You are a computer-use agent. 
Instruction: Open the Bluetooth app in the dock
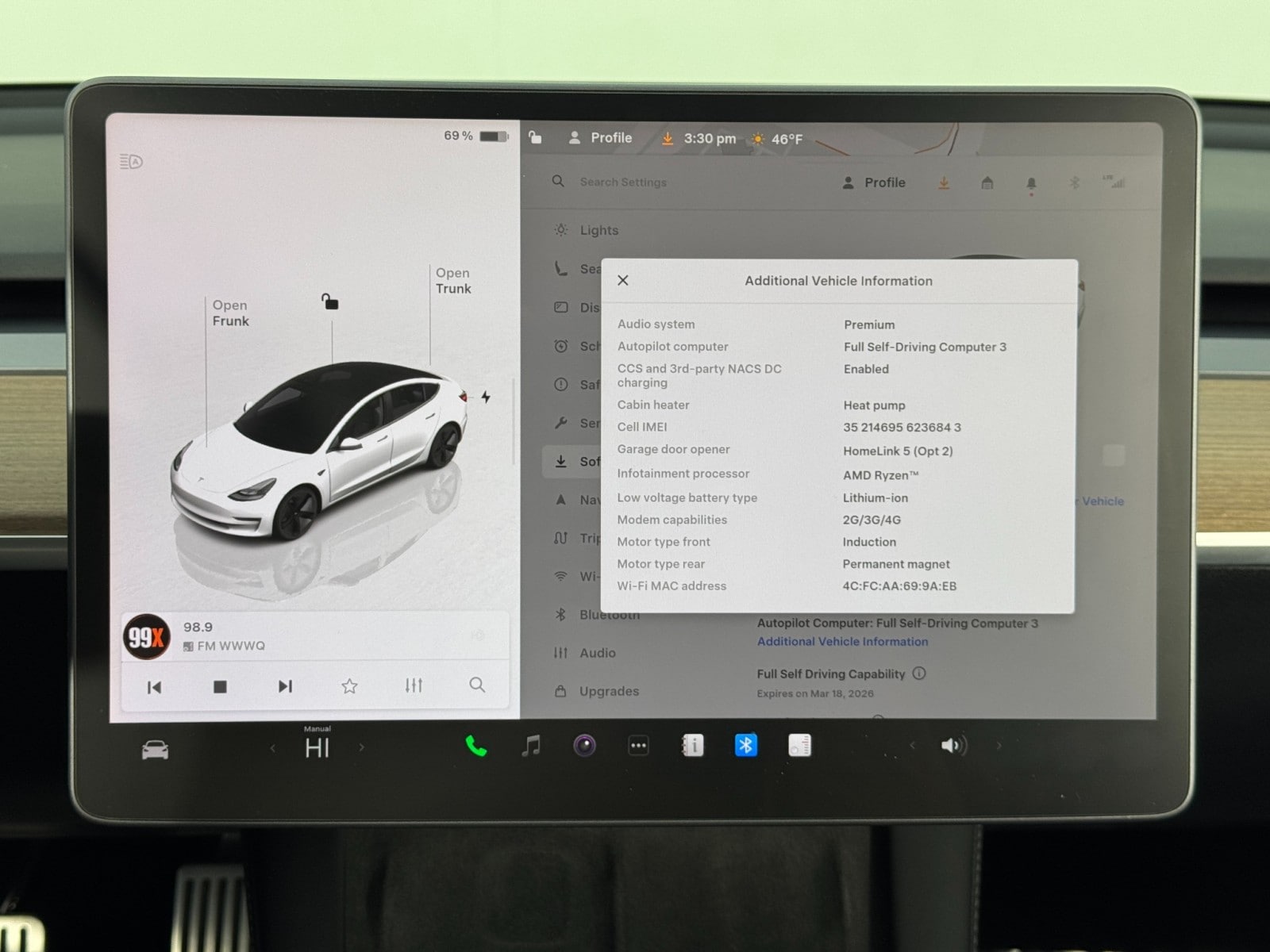click(x=745, y=746)
